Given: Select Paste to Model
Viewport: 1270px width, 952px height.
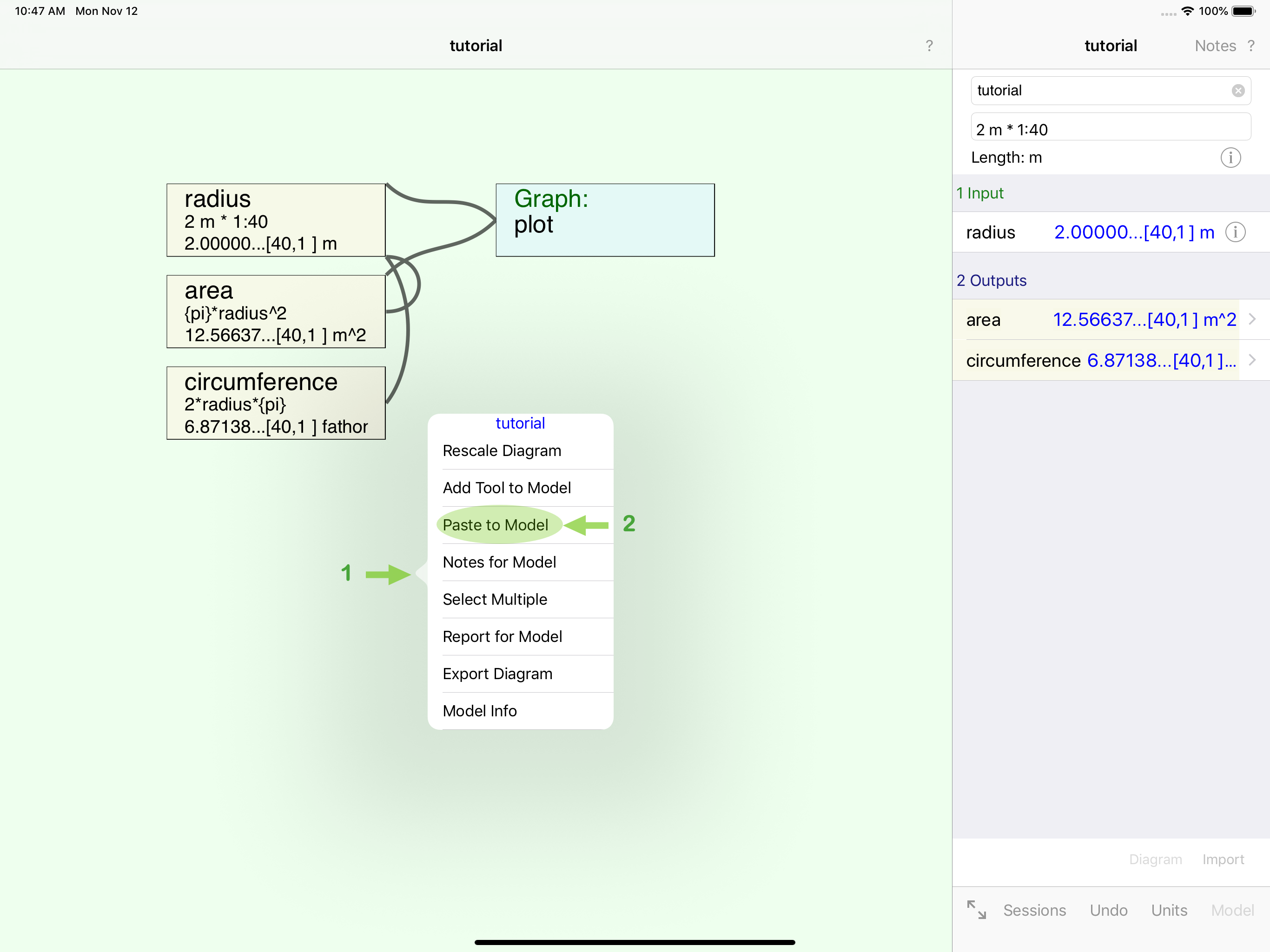Looking at the screenshot, I should pyautogui.click(x=520, y=525).
